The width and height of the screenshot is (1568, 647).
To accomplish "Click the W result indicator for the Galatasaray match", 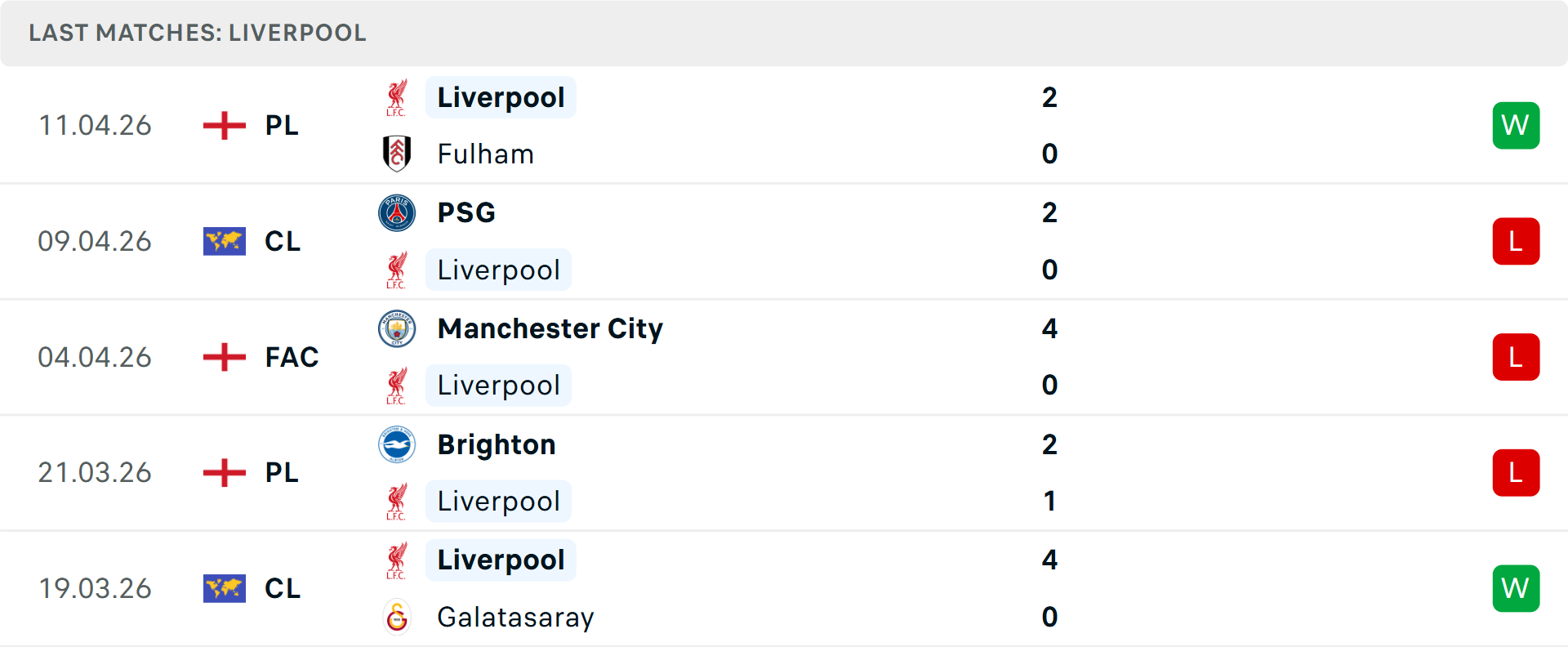I will (x=1516, y=588).
